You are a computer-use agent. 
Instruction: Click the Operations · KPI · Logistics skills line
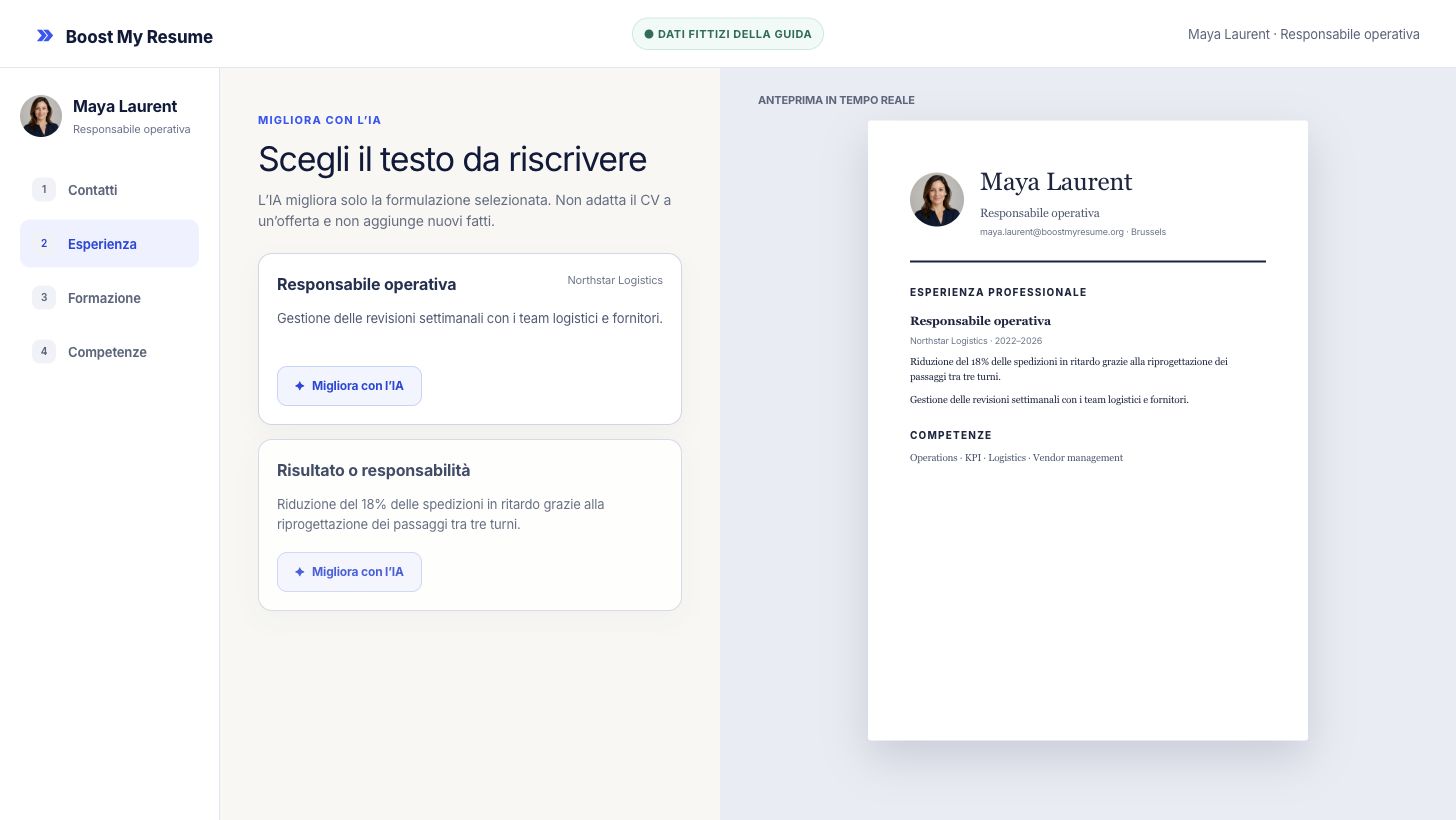point(1016,457)
